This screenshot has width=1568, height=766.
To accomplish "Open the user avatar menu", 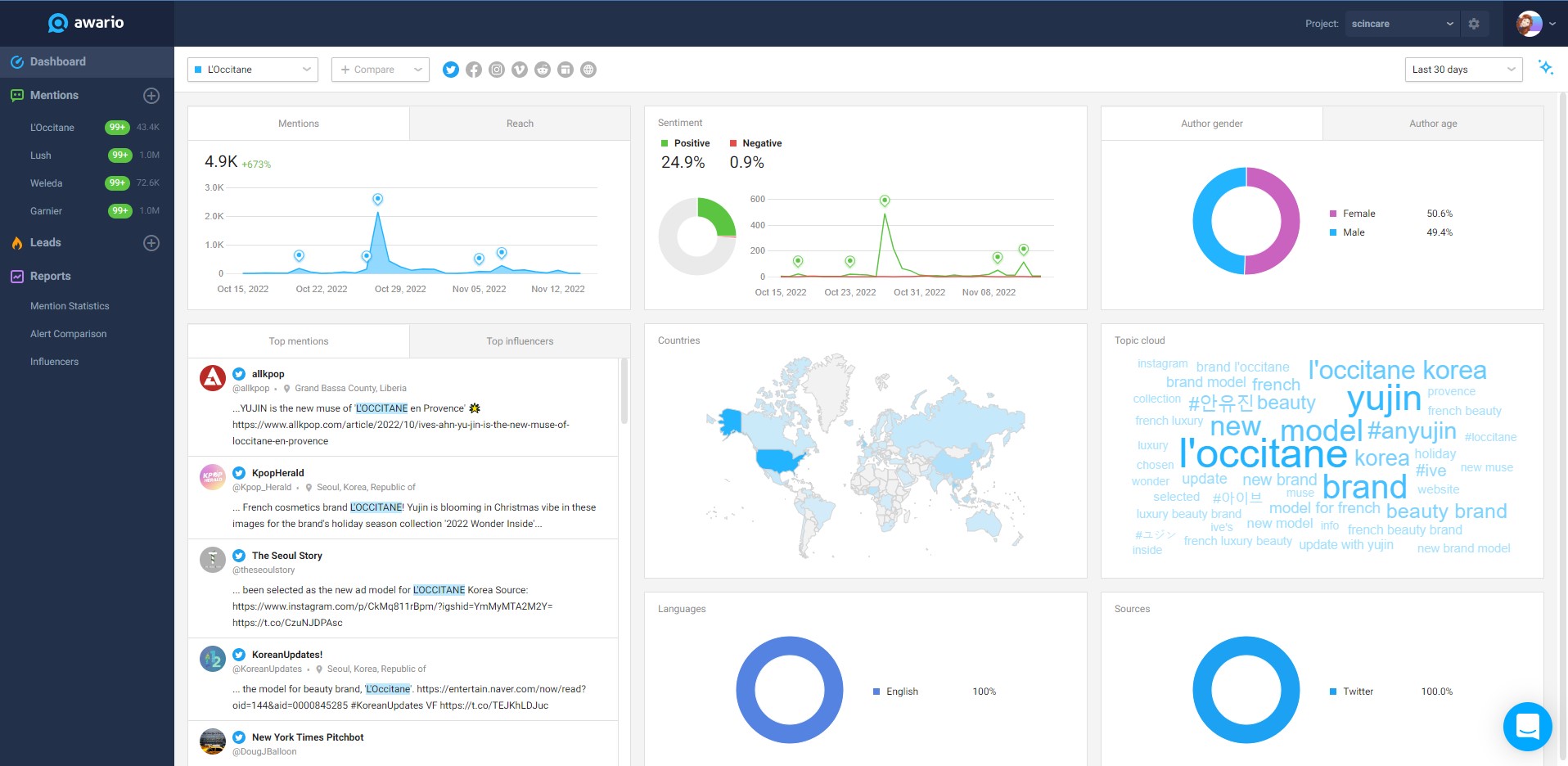I will pyautogui.click(x=1535, y=24).
